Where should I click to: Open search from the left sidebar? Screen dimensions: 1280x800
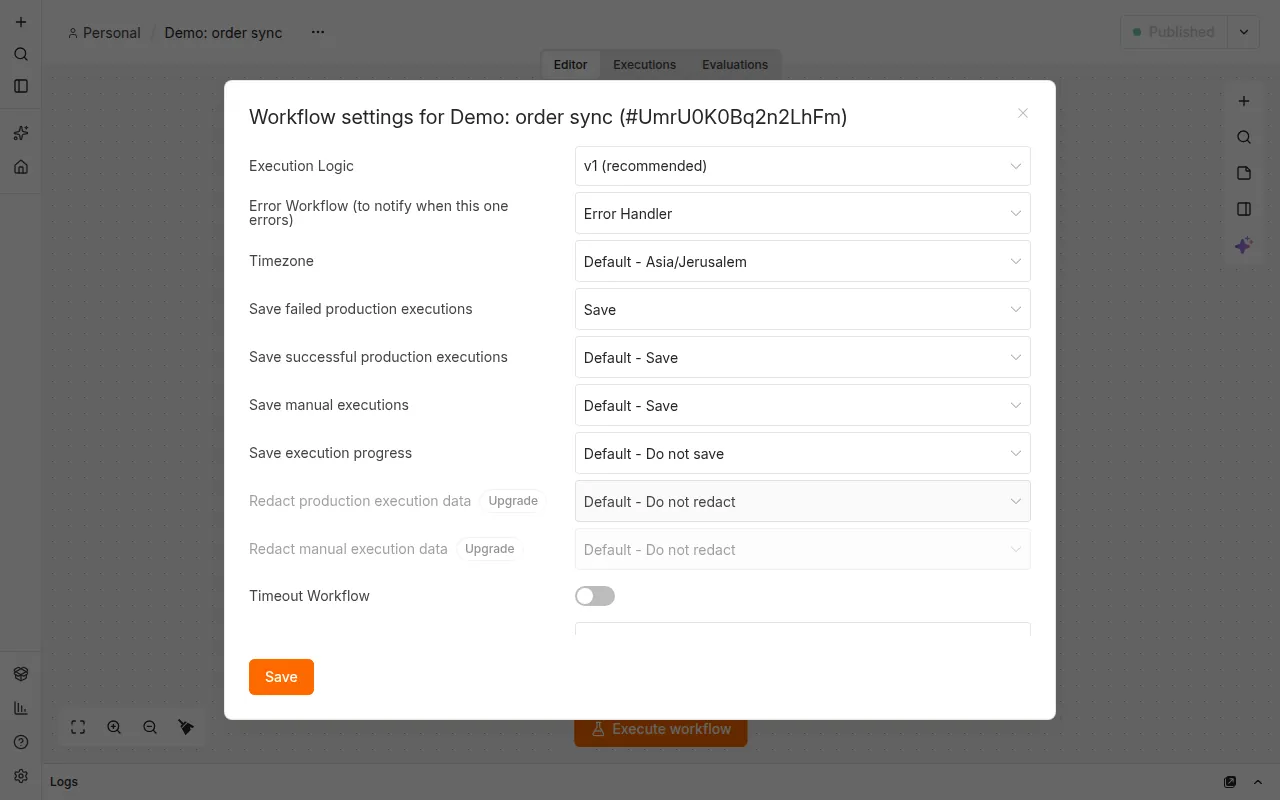[21, 54]
